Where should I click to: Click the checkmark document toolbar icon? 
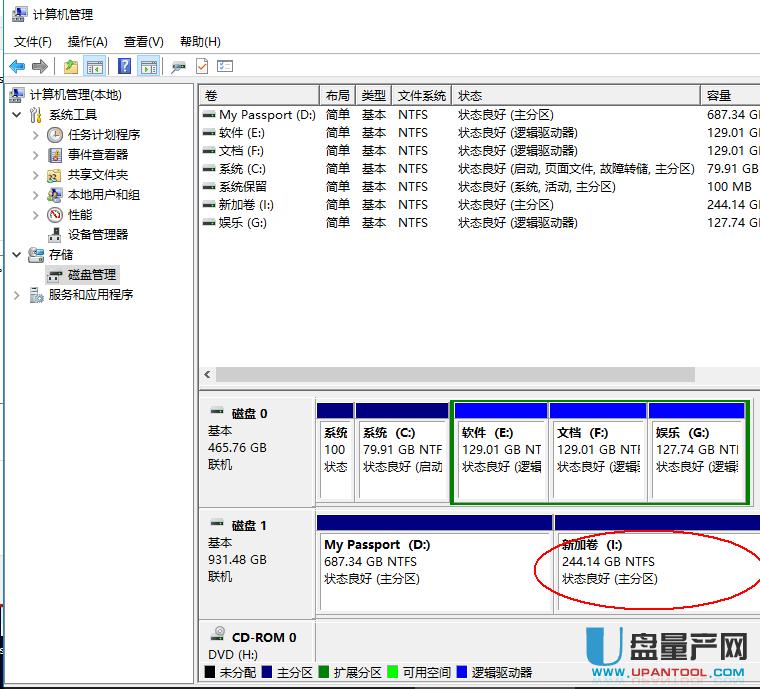201,66
